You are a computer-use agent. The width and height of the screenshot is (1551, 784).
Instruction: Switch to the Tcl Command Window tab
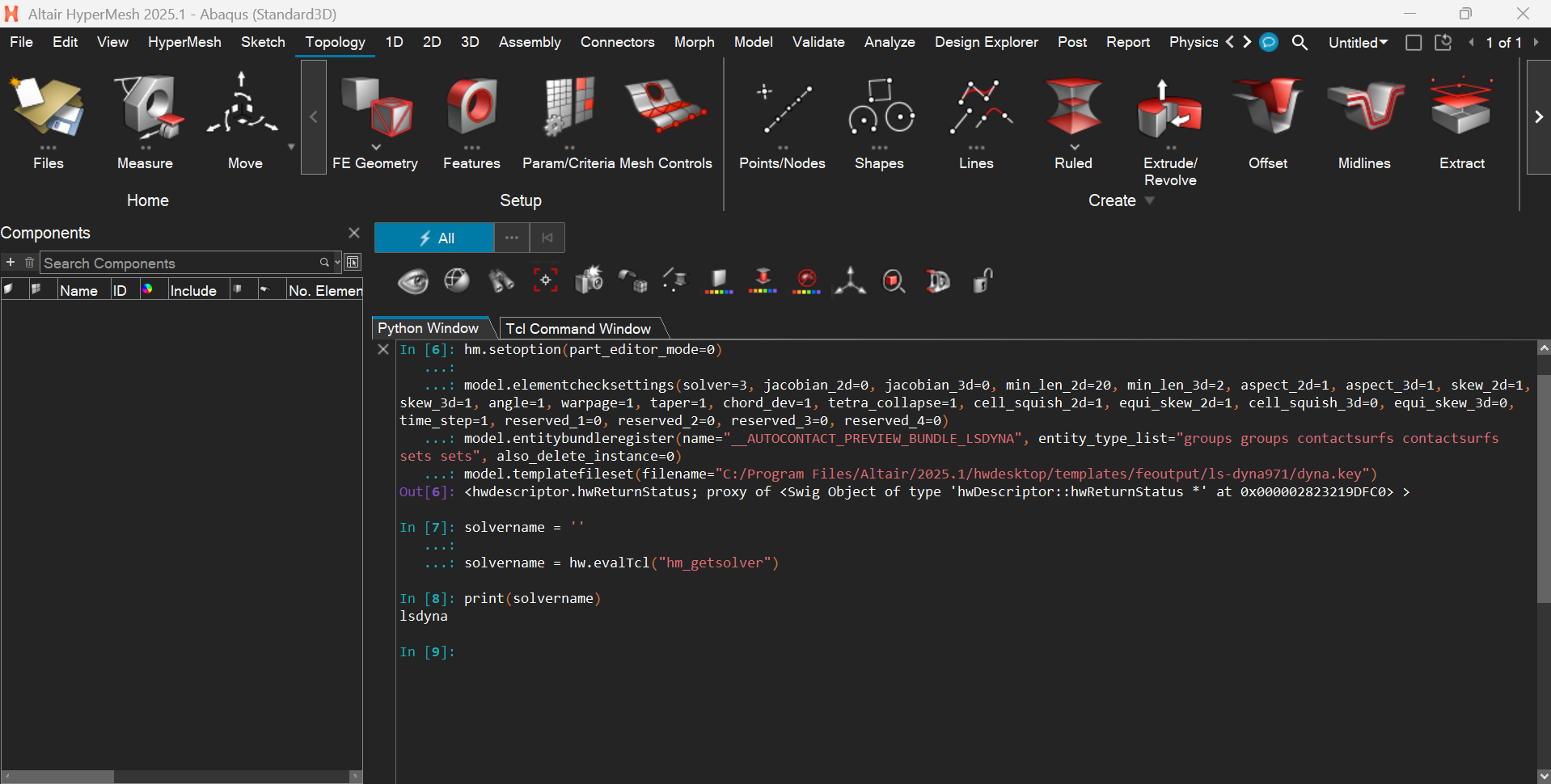(578, 328)
